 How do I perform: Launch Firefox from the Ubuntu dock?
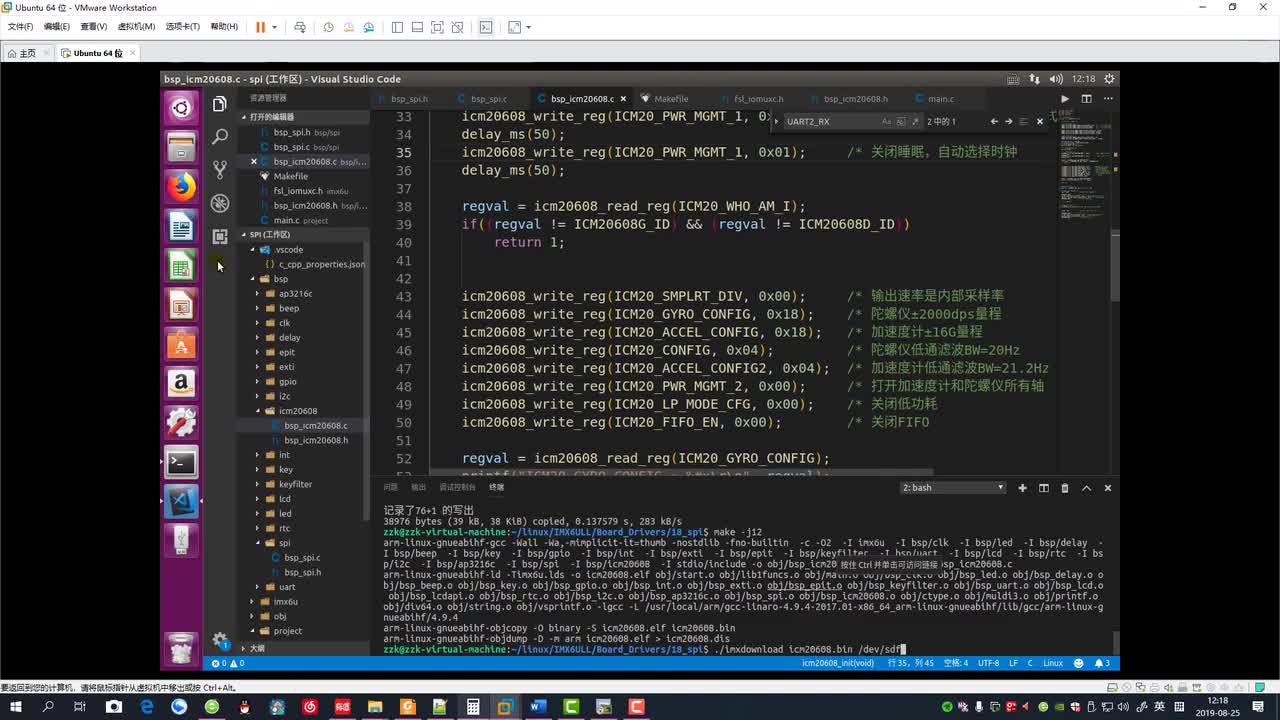click(181, 187)
